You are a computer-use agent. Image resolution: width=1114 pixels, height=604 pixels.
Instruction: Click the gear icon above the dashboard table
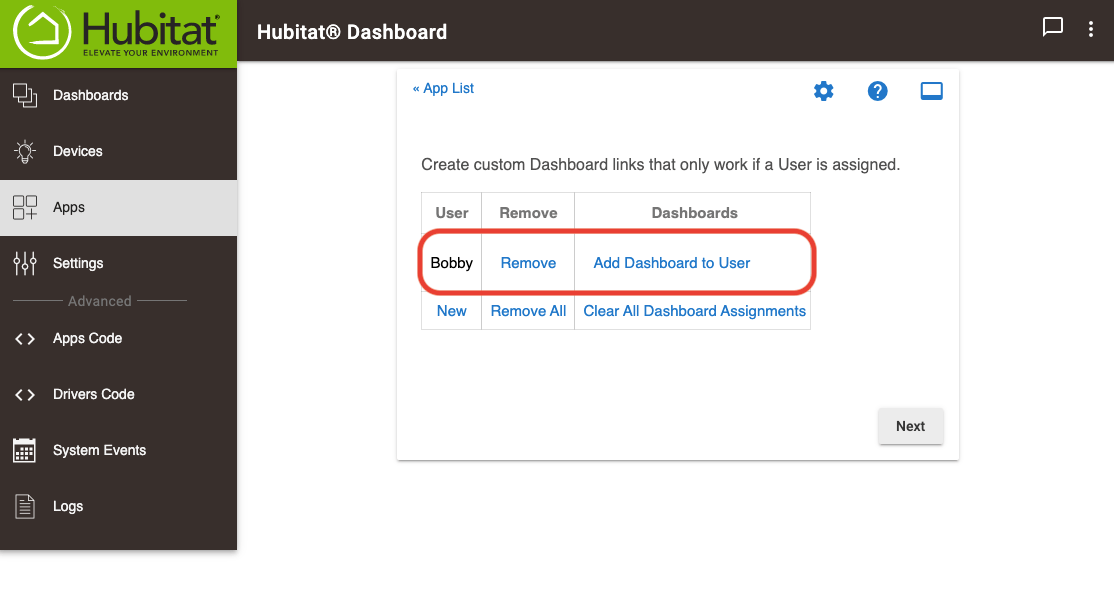pos(823,90)
